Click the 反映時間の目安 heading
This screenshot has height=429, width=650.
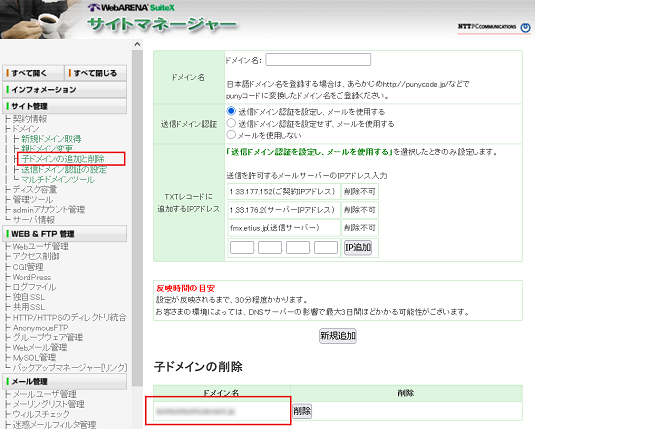pyautogui.click(x=185, y=288)
